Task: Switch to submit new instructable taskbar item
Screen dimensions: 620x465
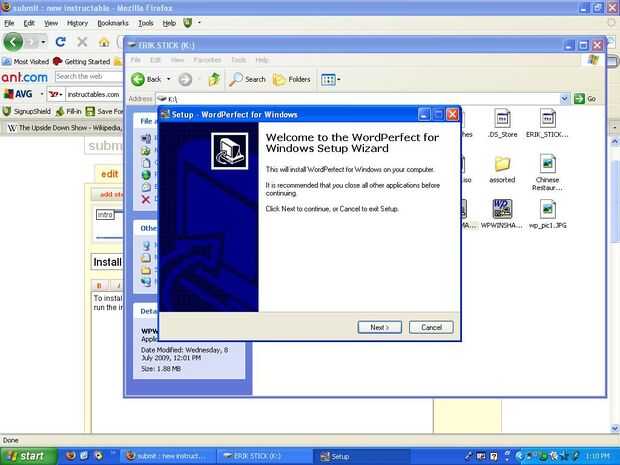Action: pyautogui.click(x=168, y=456)
